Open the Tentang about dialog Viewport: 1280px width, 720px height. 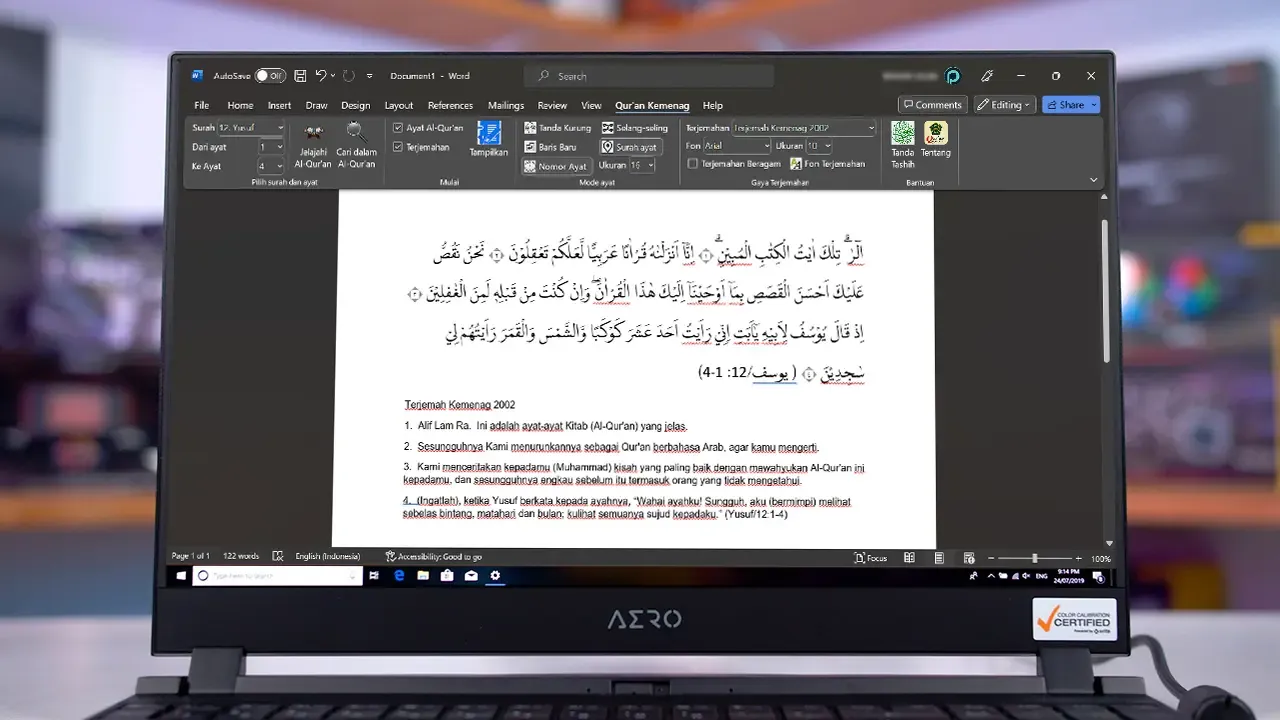[x=936, y=140]
